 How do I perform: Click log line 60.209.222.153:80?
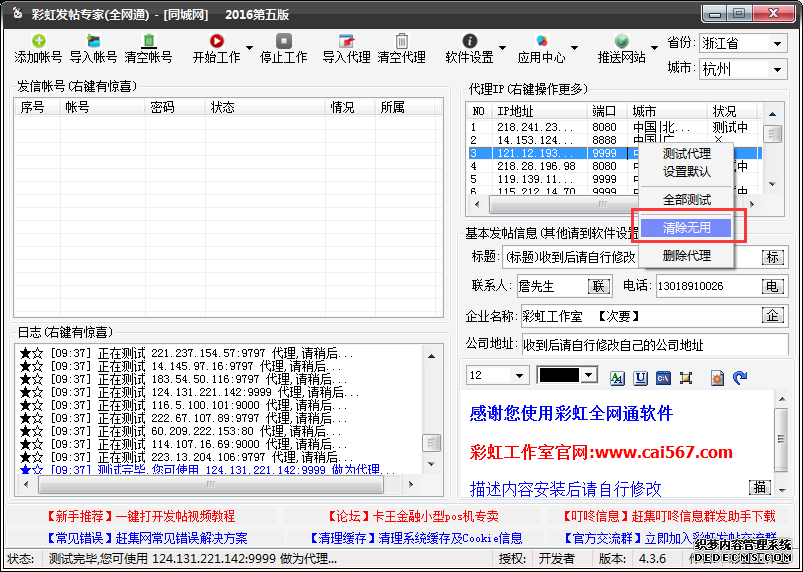coord(180,431)
